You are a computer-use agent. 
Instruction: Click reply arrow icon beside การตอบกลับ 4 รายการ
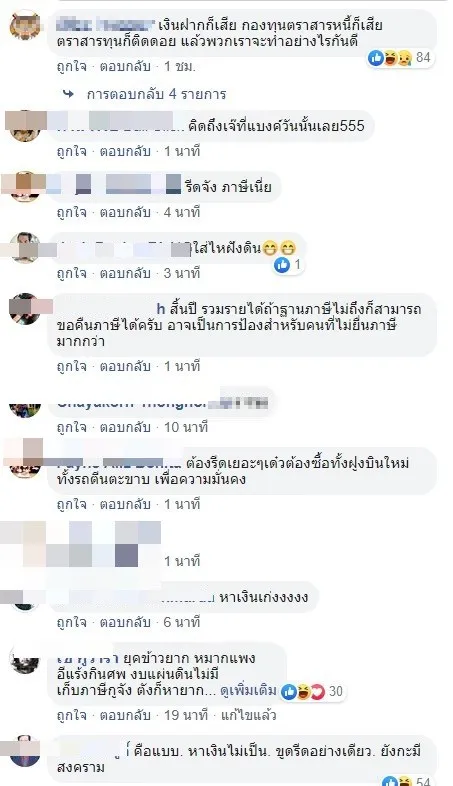(x=69, y=94)
